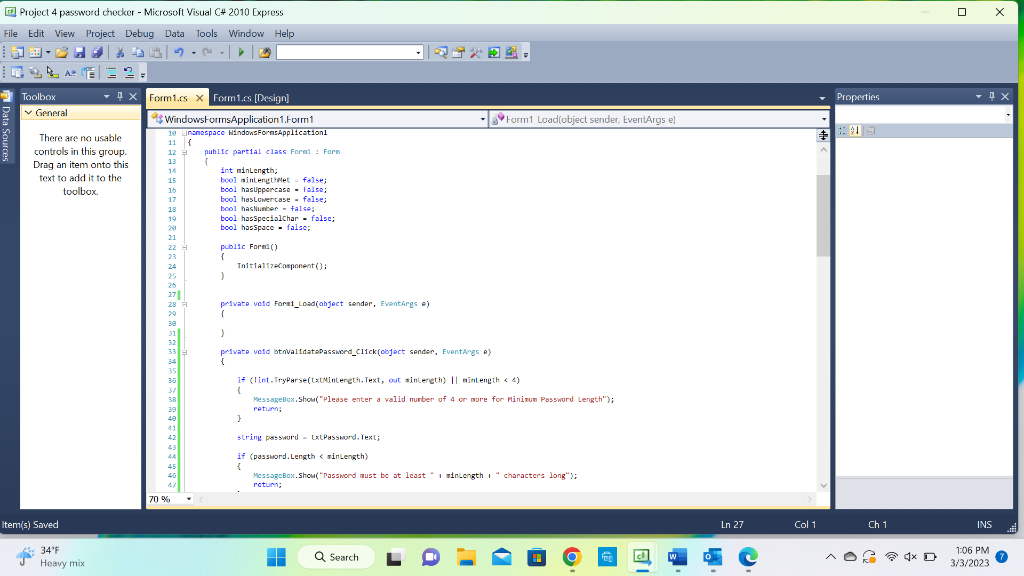The image size is (1024, 576).
Task: Select the Save All toolbar icon
Action: pyautogui.click(x=96, y=52)
